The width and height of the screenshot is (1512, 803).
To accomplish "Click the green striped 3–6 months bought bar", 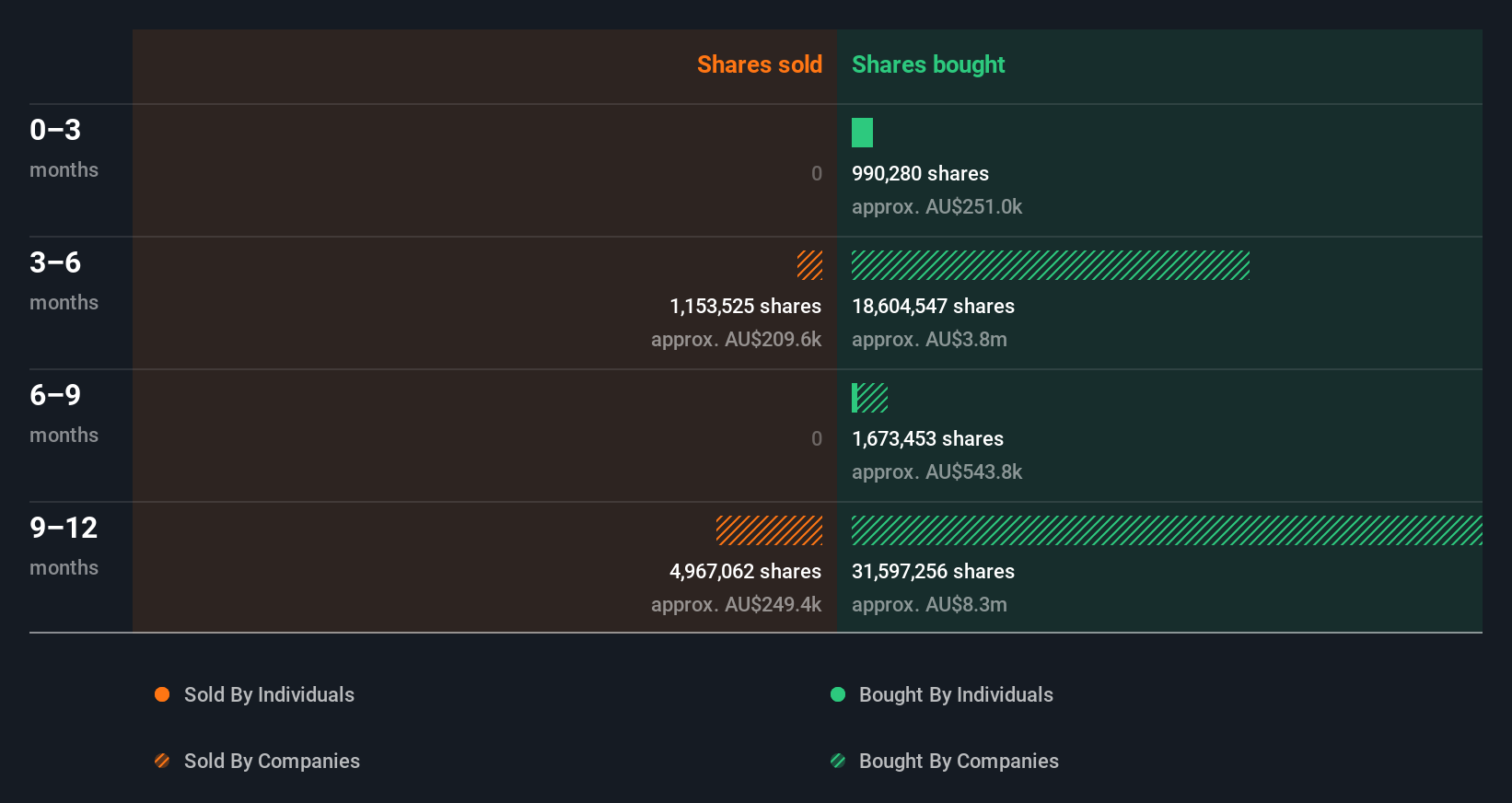I will click(x=1051, y=265).
